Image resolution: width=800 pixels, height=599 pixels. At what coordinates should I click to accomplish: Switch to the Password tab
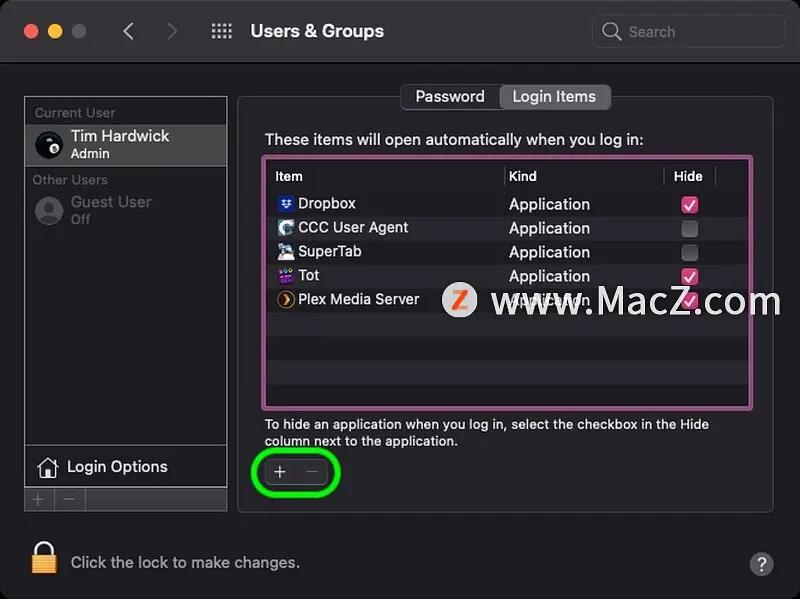click(450, 96)
